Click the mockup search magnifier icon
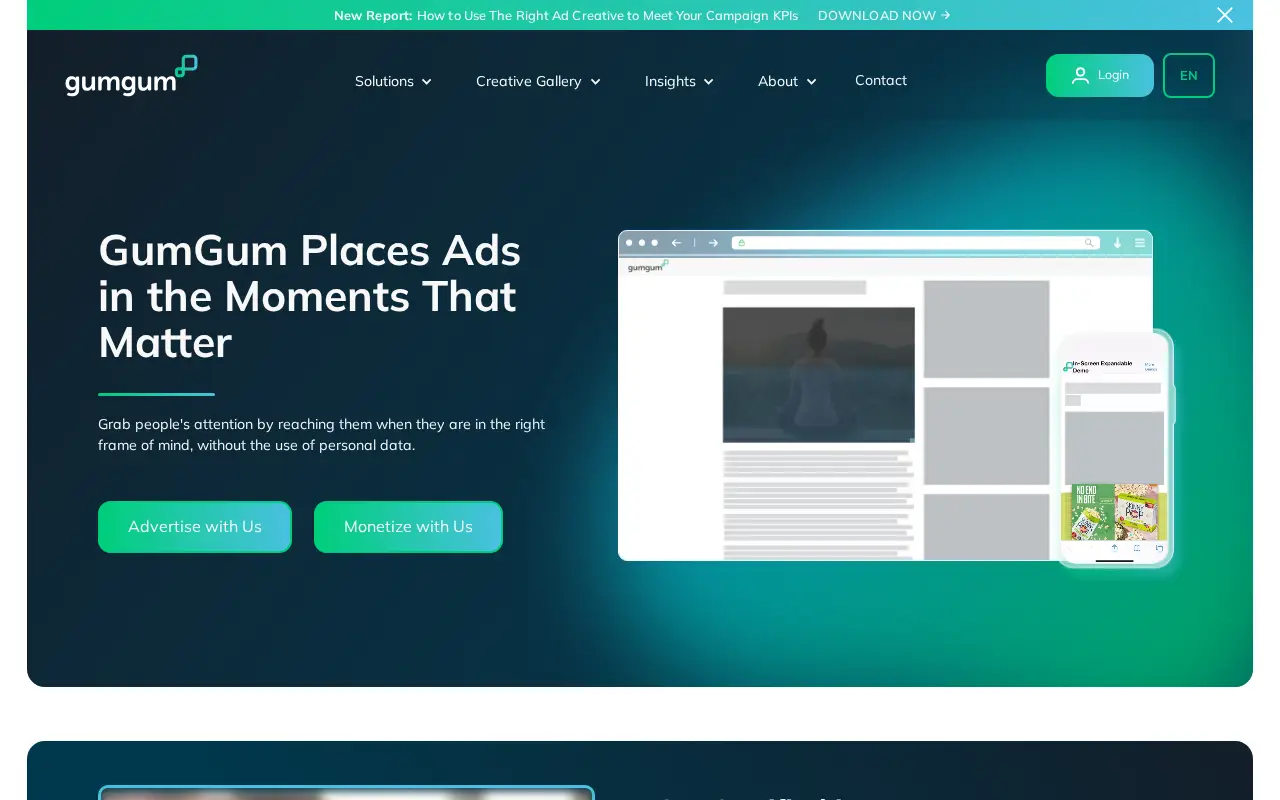Viewport: 1280px width, 800px height. tap(1089, 243)
